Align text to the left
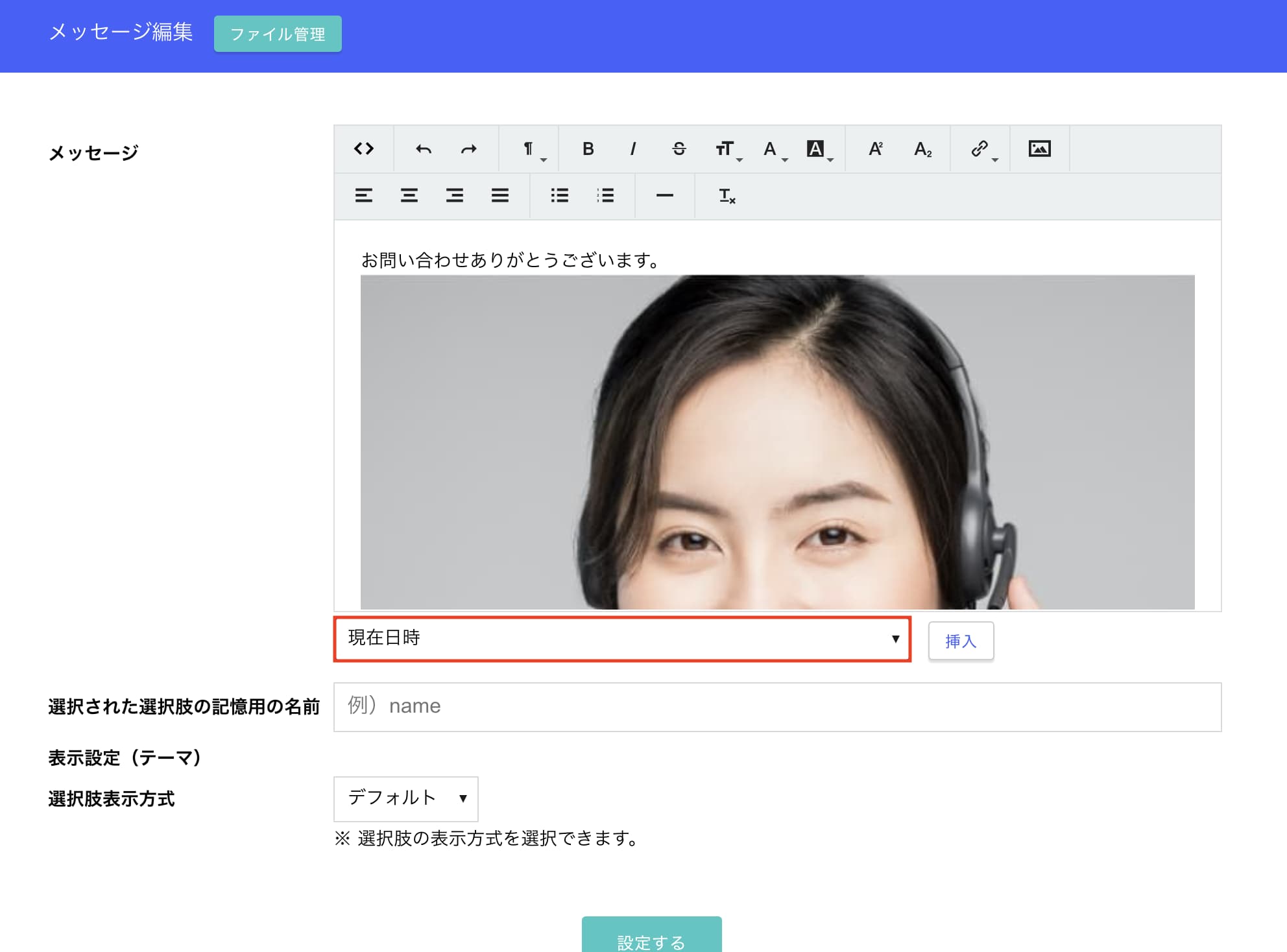1287x952 pixels. pyautogui.click(x=364, y=195)
